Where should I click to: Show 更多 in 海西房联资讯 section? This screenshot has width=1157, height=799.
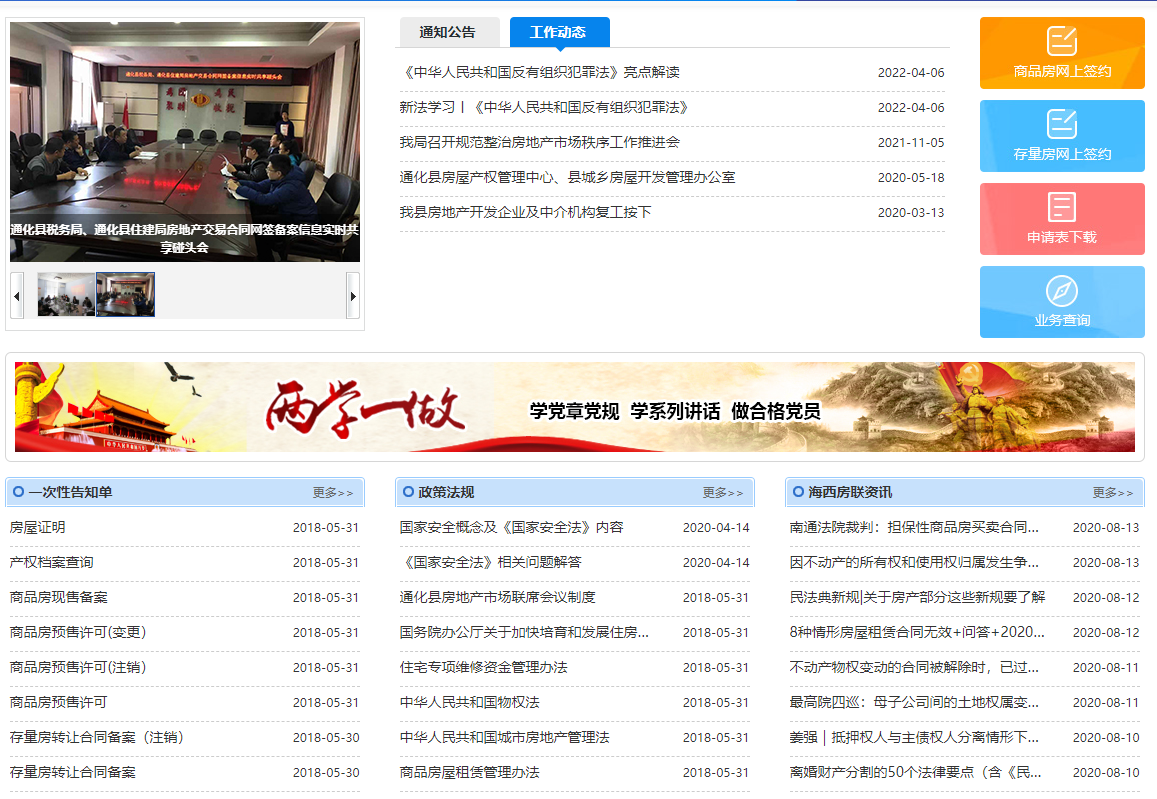[x=1112, y=493]
